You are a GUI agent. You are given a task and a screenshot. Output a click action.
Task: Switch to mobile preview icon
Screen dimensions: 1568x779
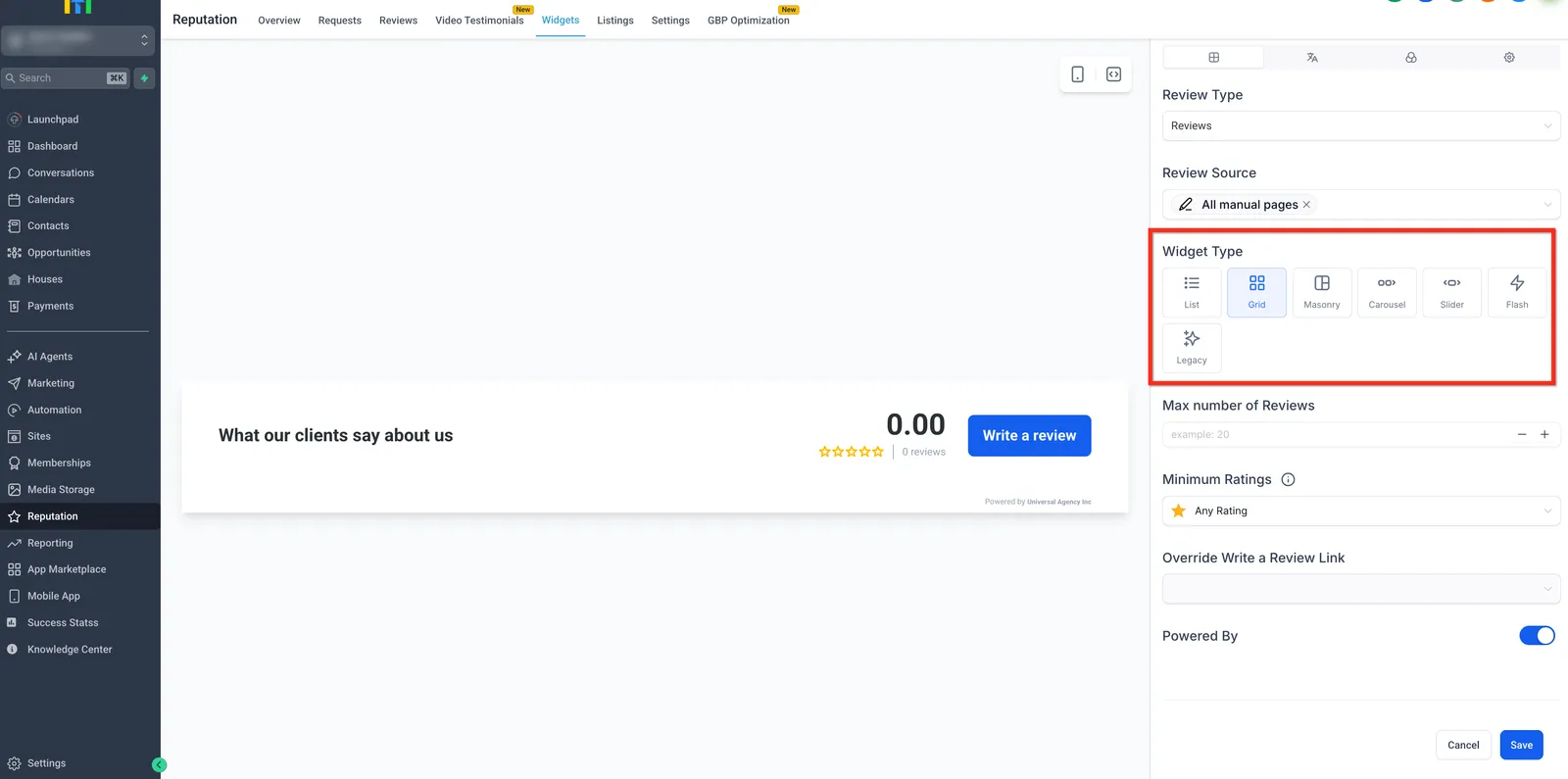[x=1078, y=74]
